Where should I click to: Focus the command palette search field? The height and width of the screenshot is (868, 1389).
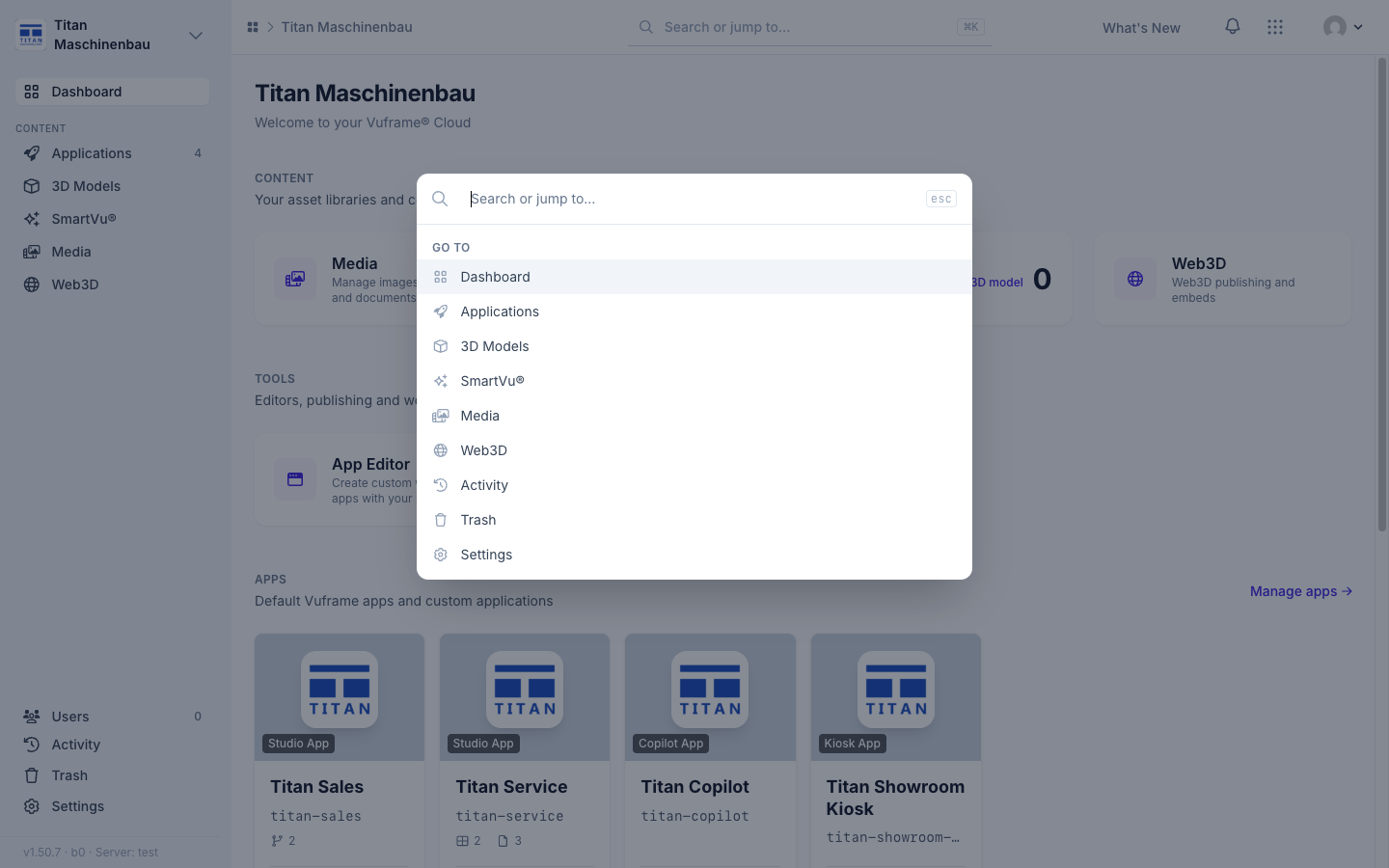693,199
